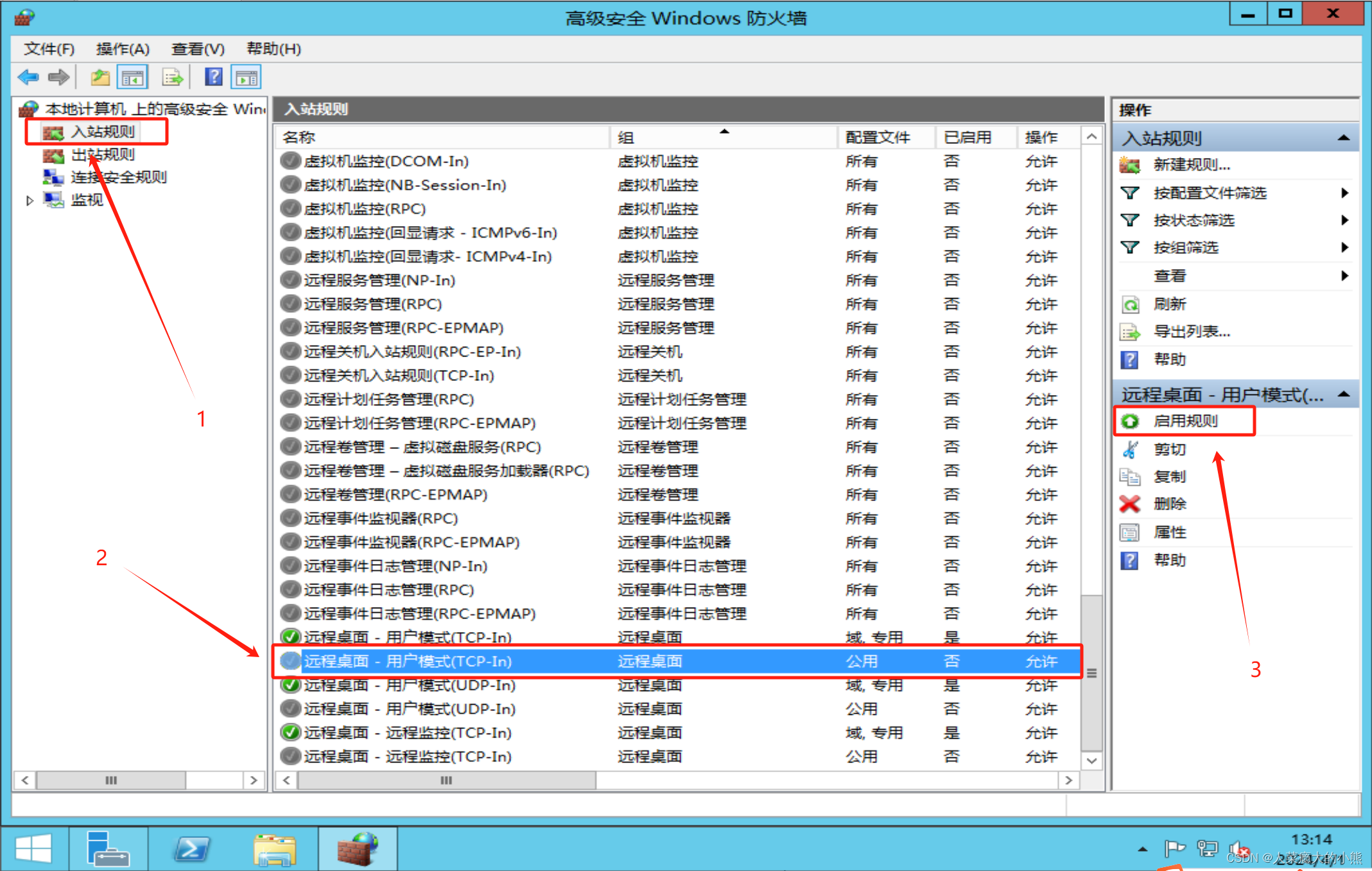Click the green enable icon beside 启用规则
Image resolution: width=1372 pixels, height=871 pixels.
point(1130,421)
